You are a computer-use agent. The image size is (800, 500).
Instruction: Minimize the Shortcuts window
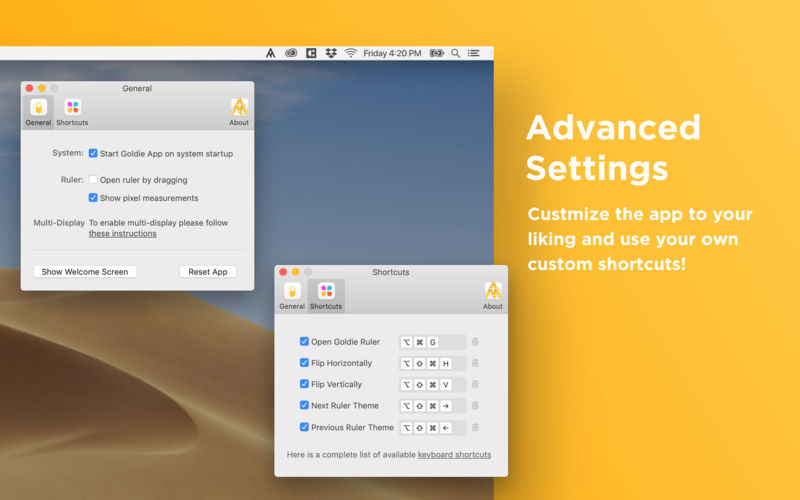[295, 272]
